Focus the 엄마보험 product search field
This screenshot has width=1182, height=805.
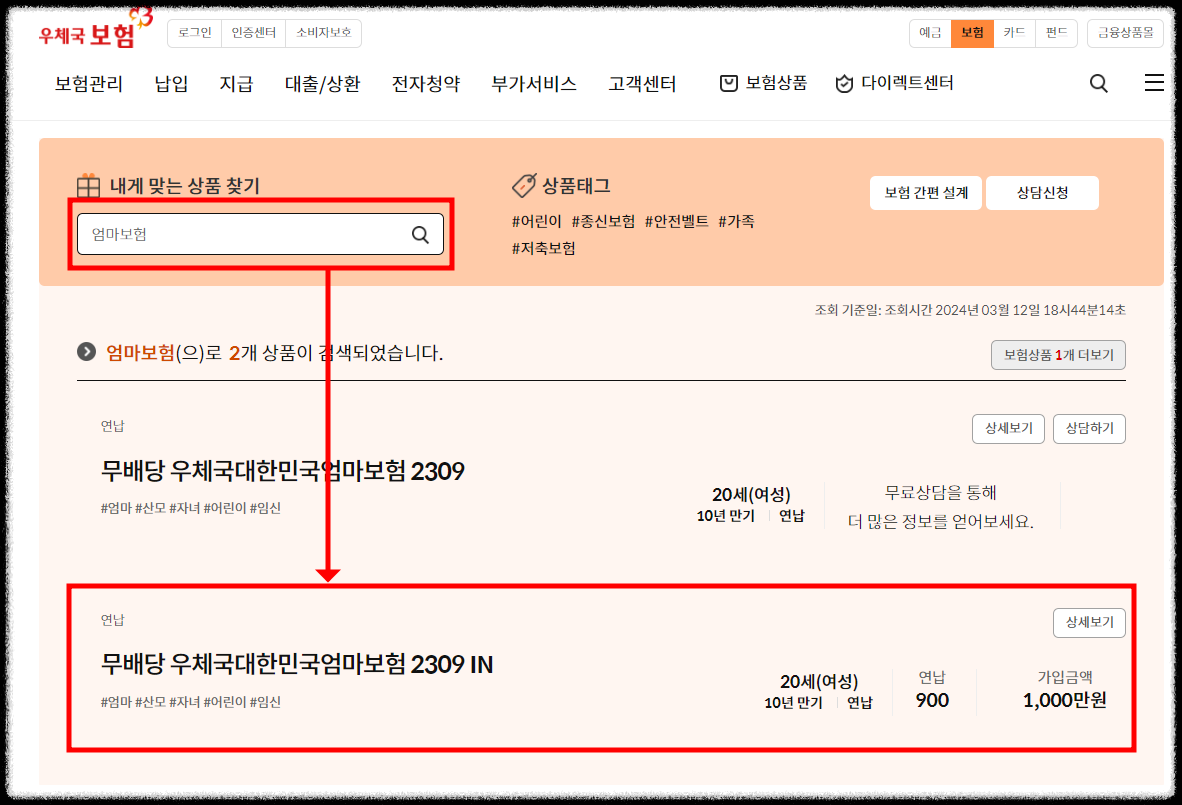[260, 234]
